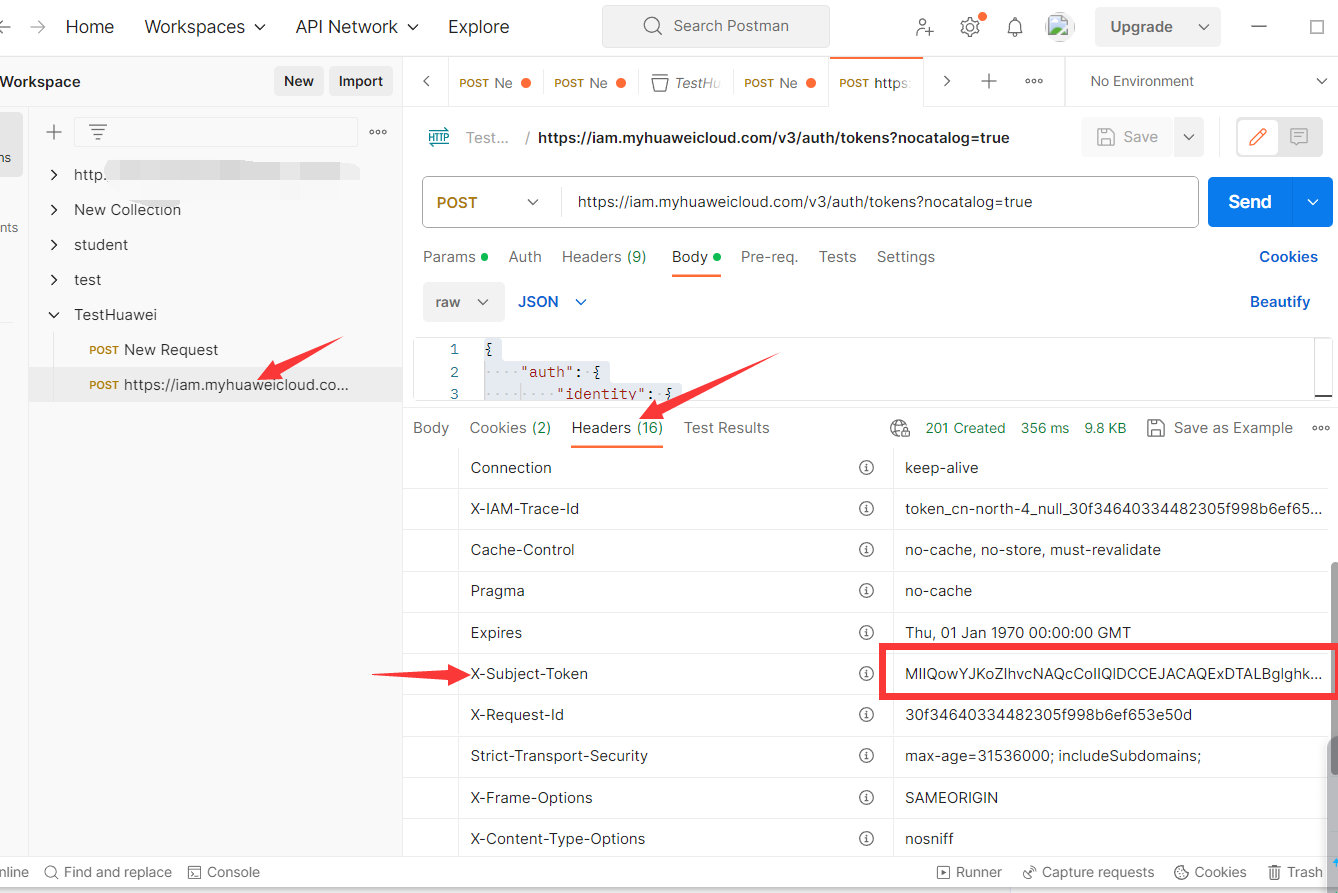Screen dimensions: 1338x893
Task: Open sidebar more options ellipsis
Action: point(378,132)
